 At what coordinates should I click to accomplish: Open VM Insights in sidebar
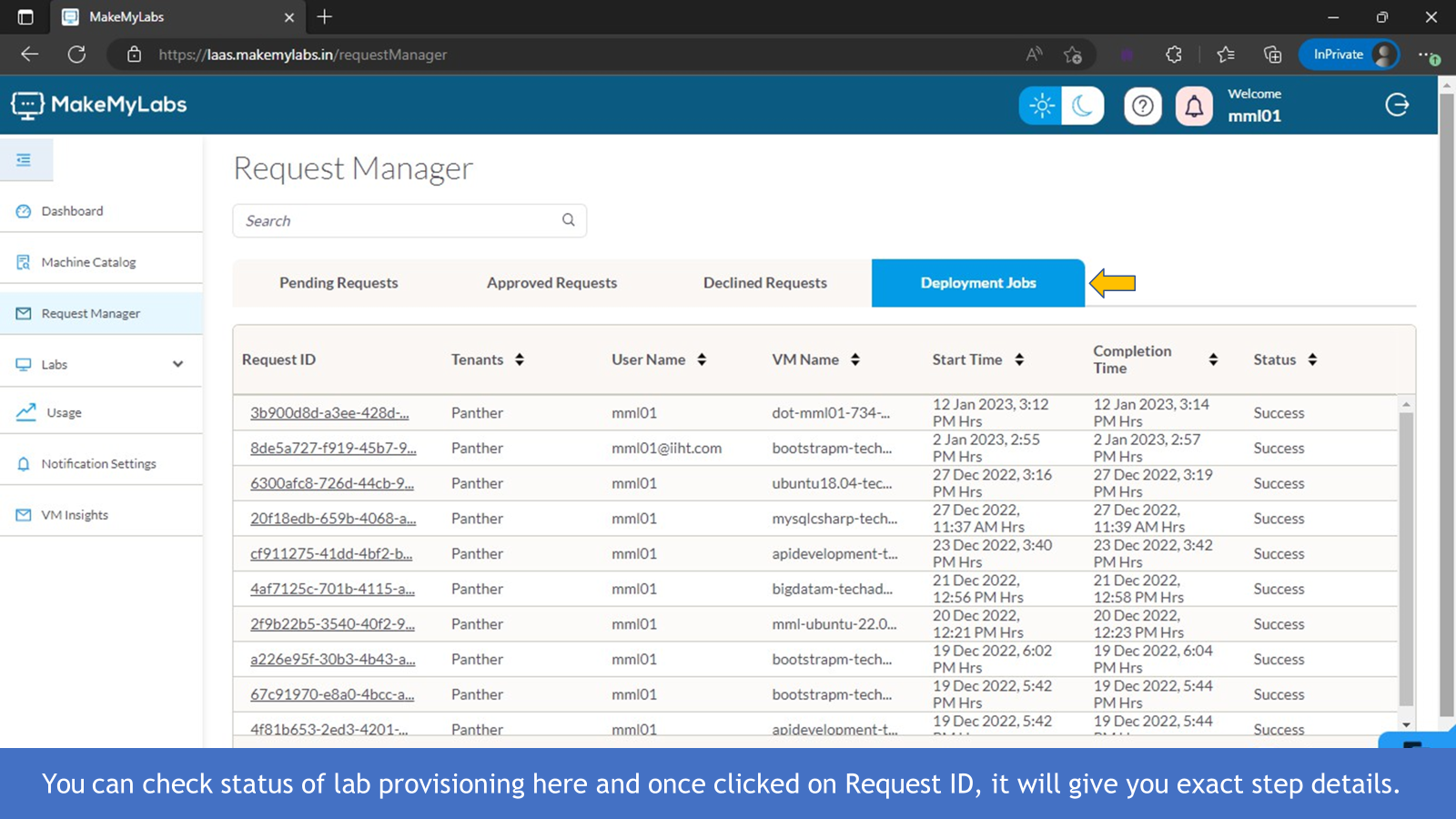pos(74,515)
